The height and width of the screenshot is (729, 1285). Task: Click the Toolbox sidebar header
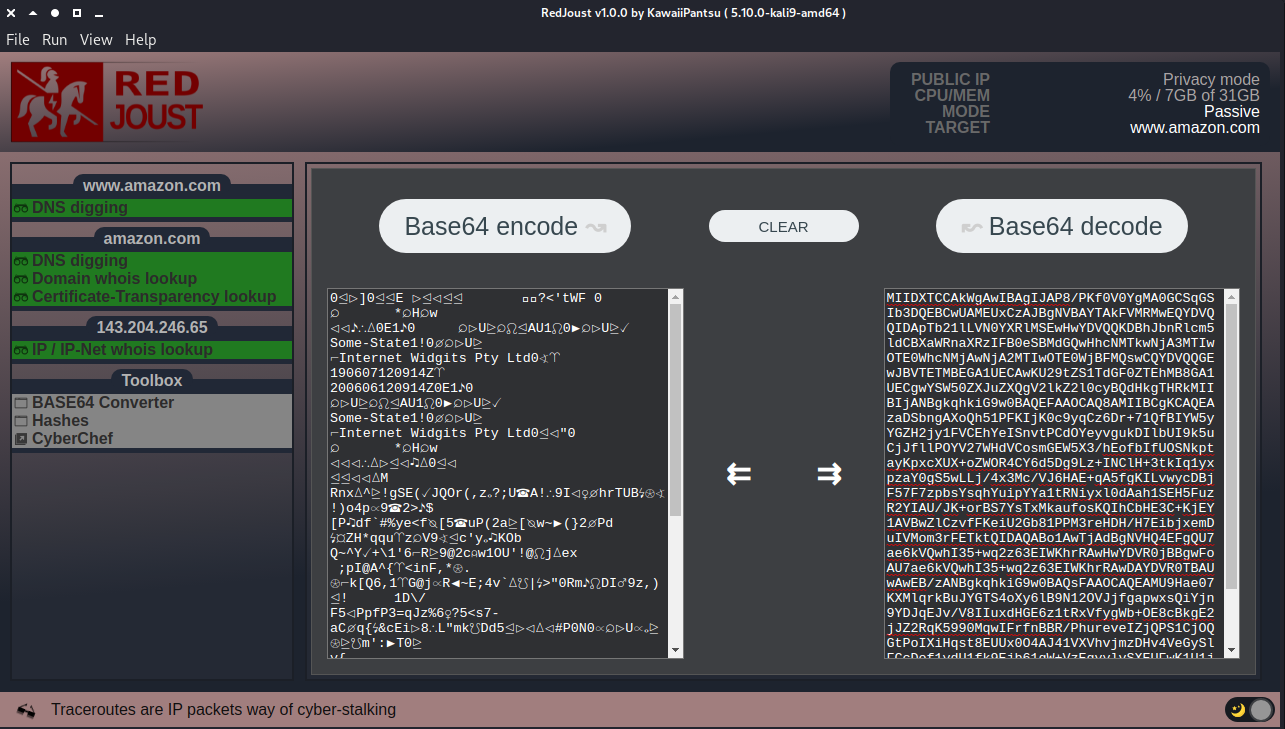152,380
